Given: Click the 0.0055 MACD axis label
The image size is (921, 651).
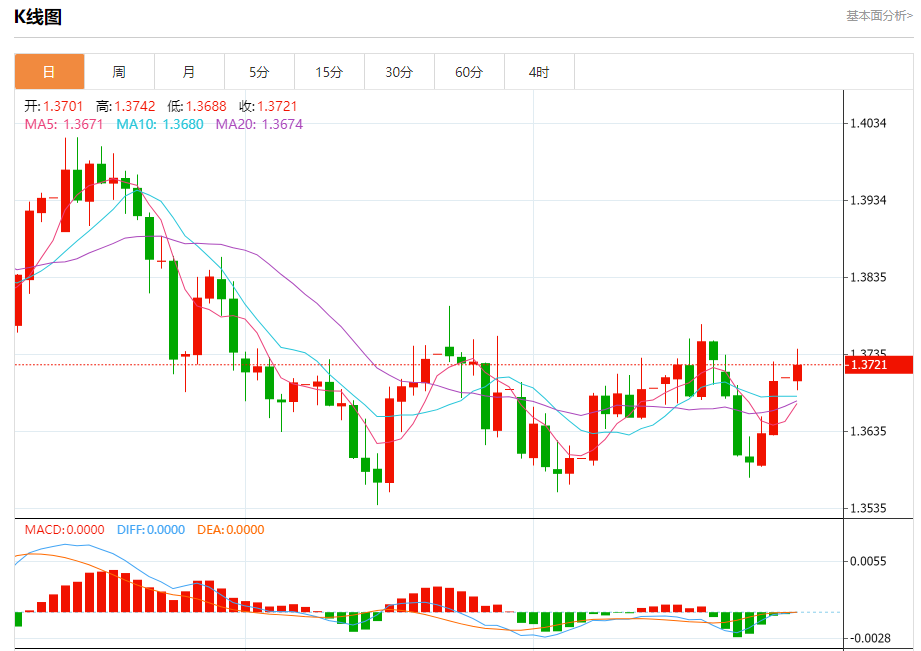Looking at the screenshot, I should coord(868,561).
